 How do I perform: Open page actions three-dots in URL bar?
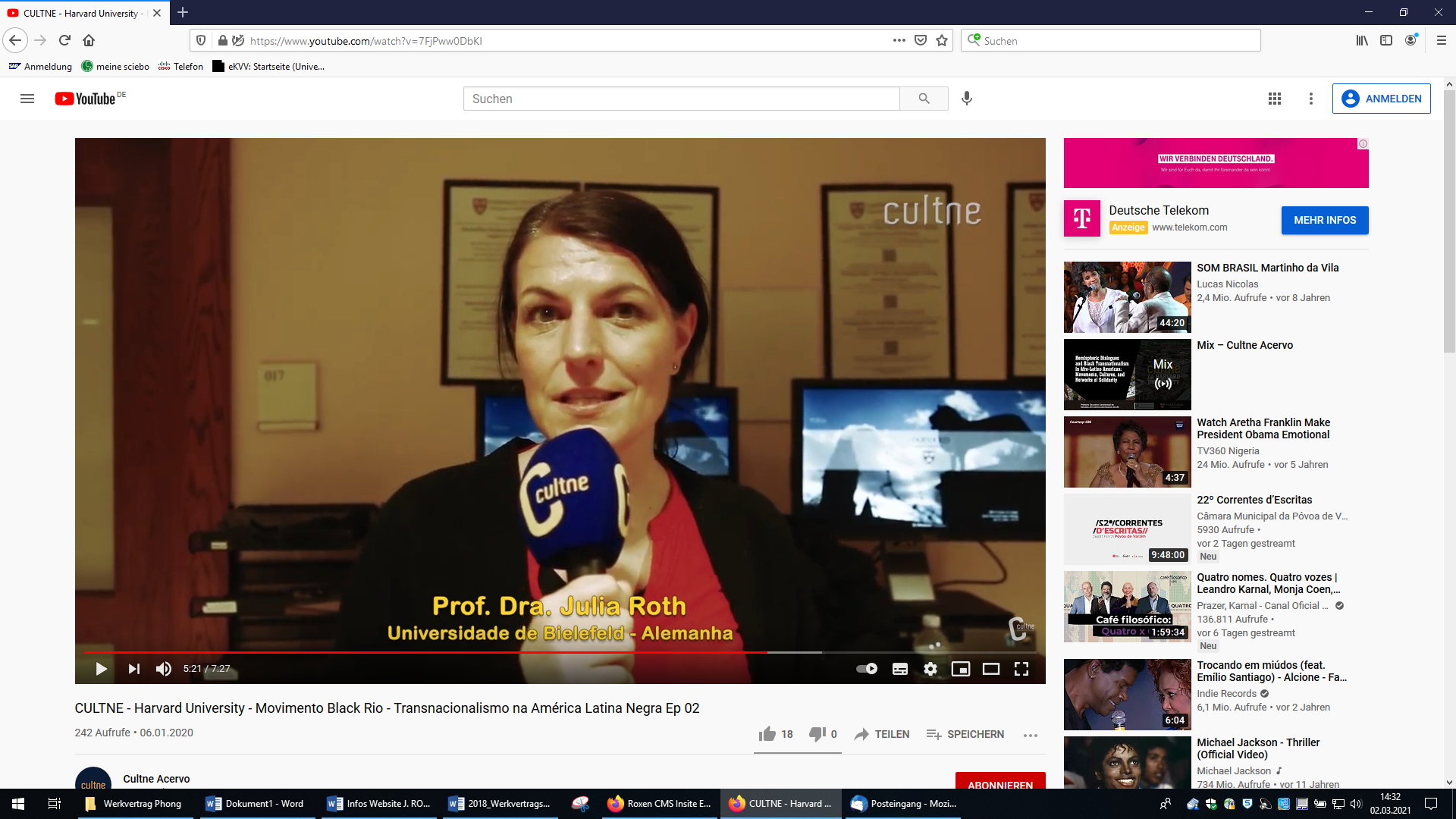pos(899,40)
